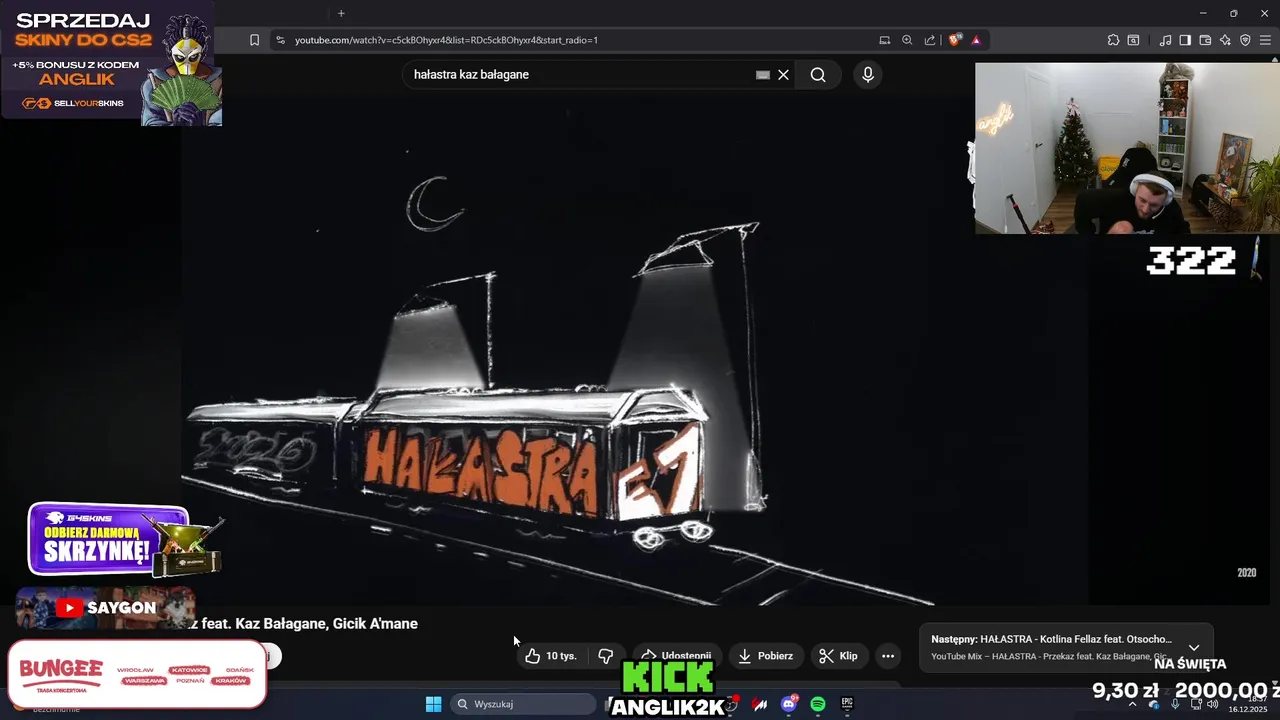Screen dimensions: 1280x720
Task: Open the on-screen keyboard icon in search box
Action: [763, 75]
